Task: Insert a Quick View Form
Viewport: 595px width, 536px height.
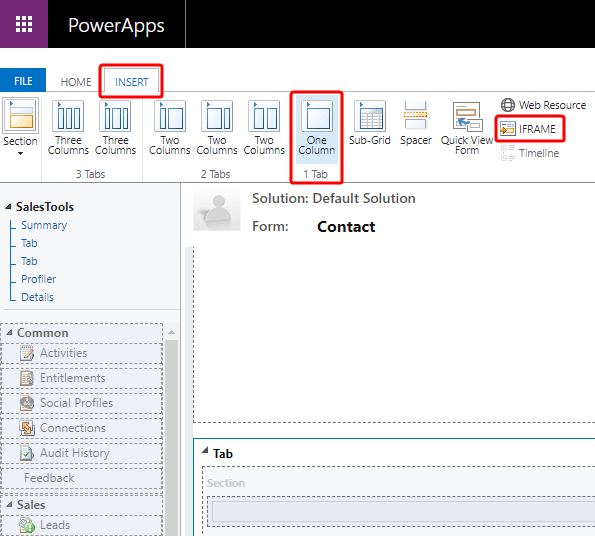Action: [x=467, y=128]
